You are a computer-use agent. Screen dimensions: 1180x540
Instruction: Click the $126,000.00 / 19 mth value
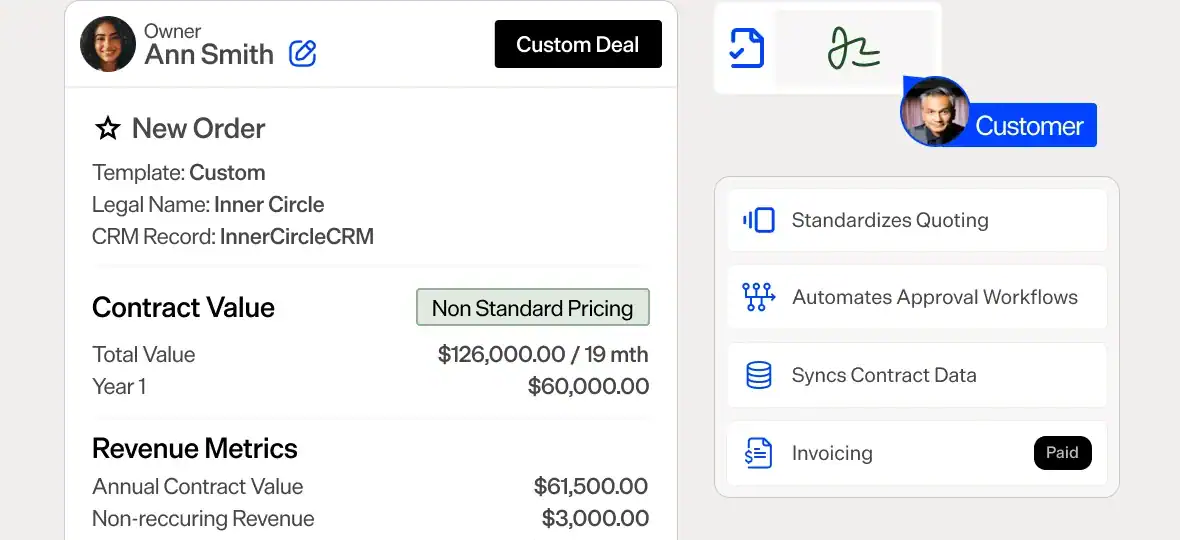pyautogui.click(x=543, y=355)
